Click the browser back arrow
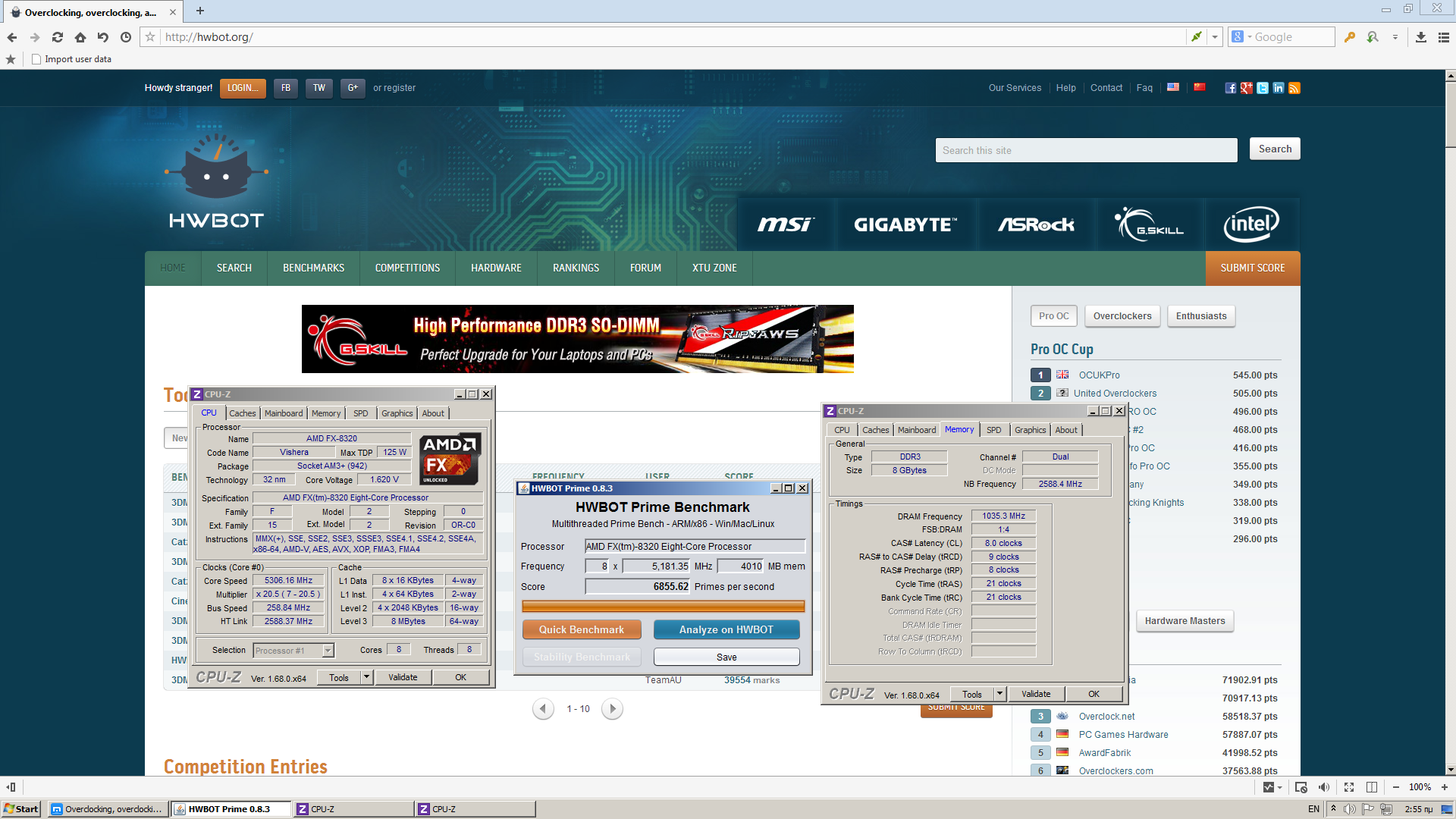The width and height of the screenshot is (1456, 819). (x=12, y=37)
